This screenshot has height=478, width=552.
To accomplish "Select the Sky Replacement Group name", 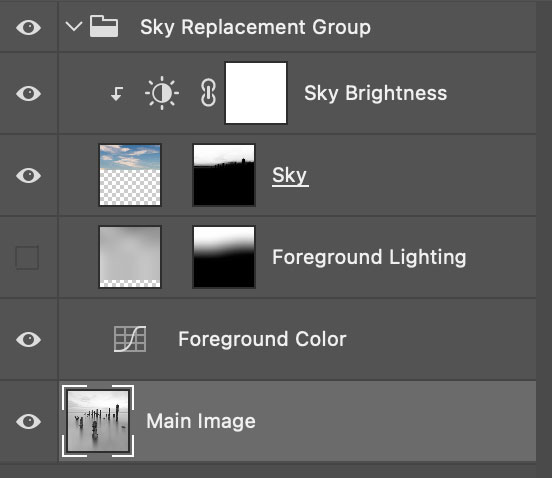I will (x=256, y=27).
